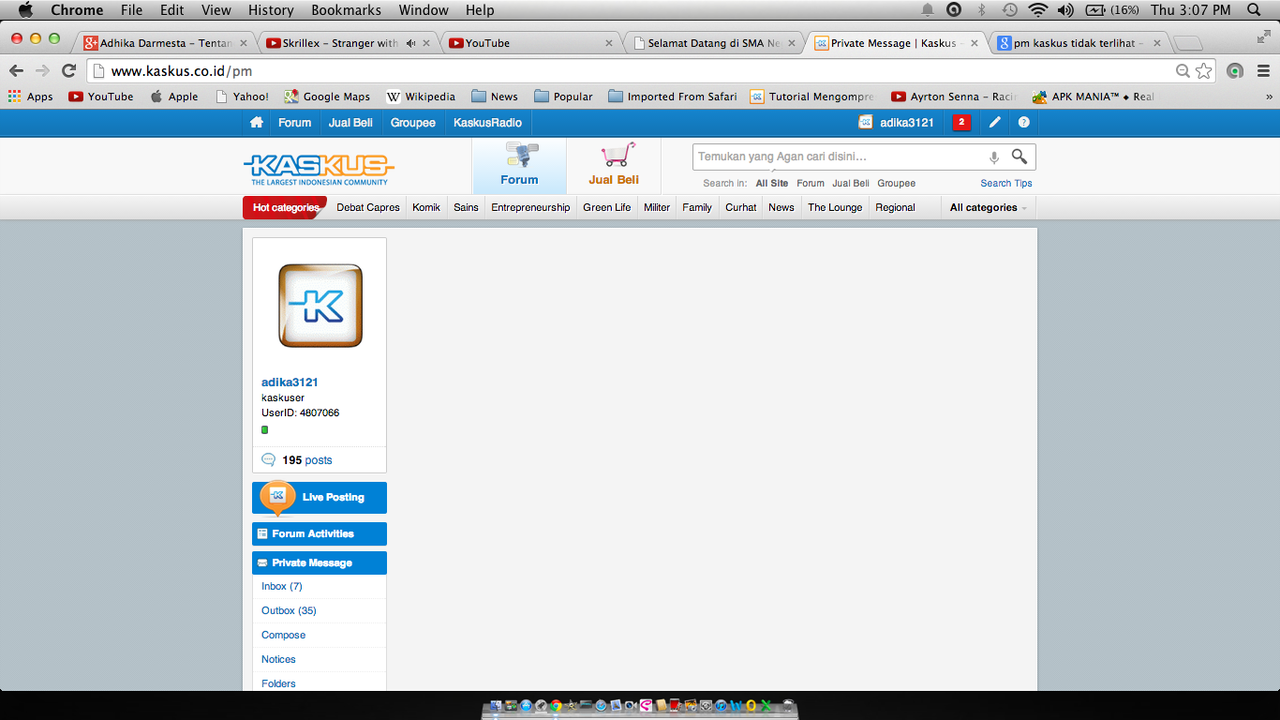Screen dimensions: 1280x720
Task: Open Notices in the sidebar
Action: pyautogui.click(x=279, y=659)
